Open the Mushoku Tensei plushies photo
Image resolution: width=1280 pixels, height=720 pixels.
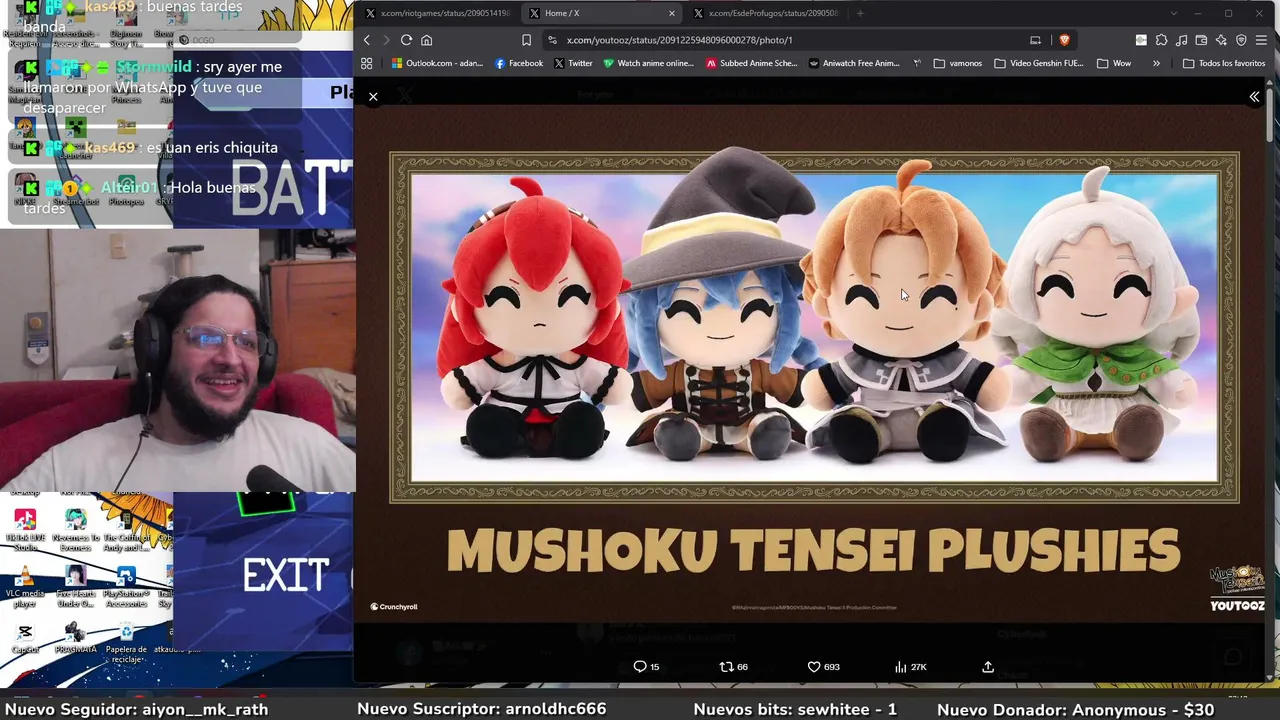[814, 366]
